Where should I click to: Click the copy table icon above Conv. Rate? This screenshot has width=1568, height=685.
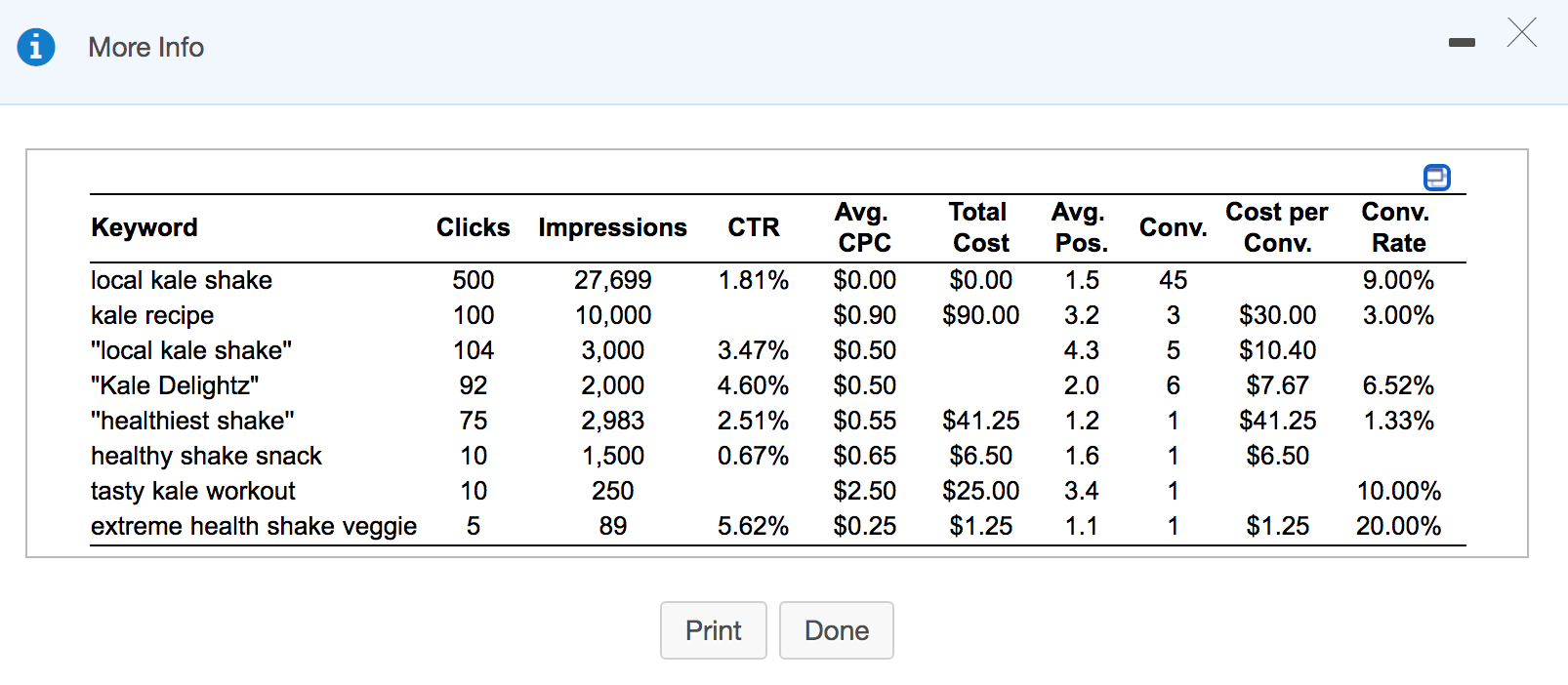click(1437, 178)
